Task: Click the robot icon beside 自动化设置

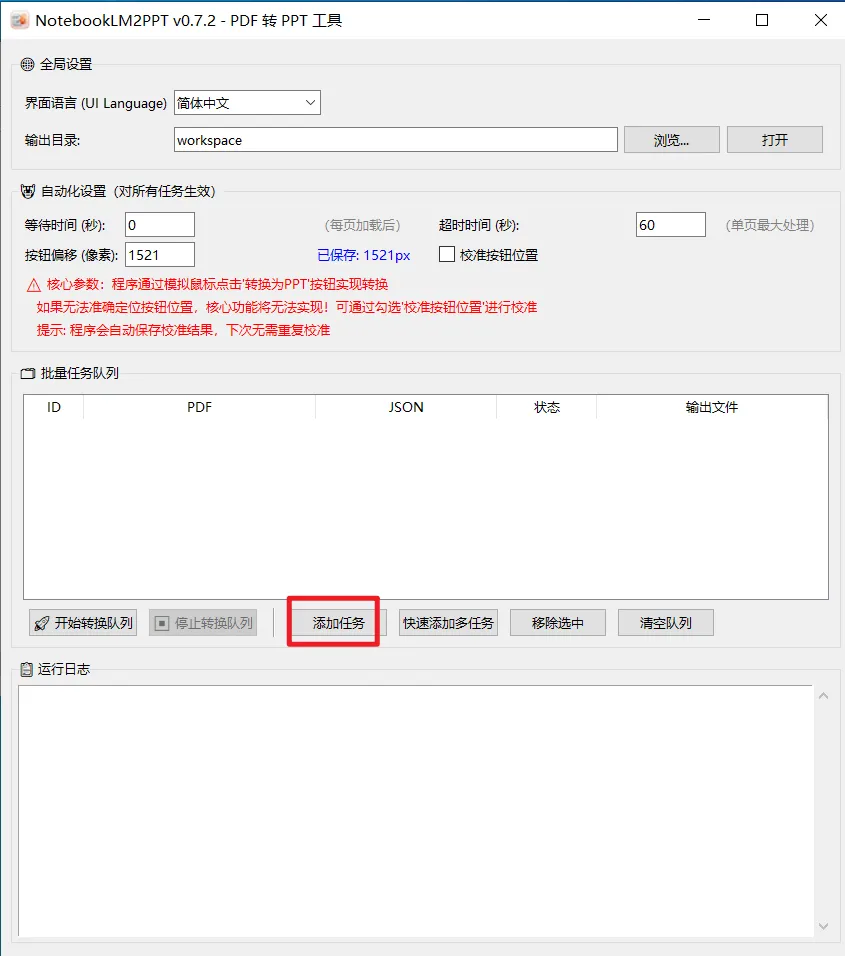Action: pos(28,191)
